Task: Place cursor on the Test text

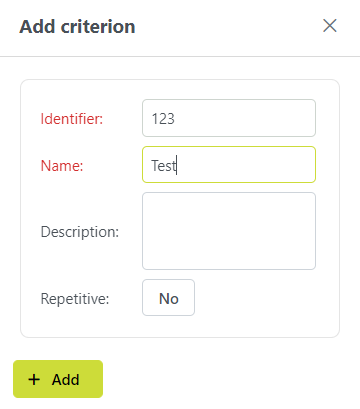Action: tap(163, 166)
